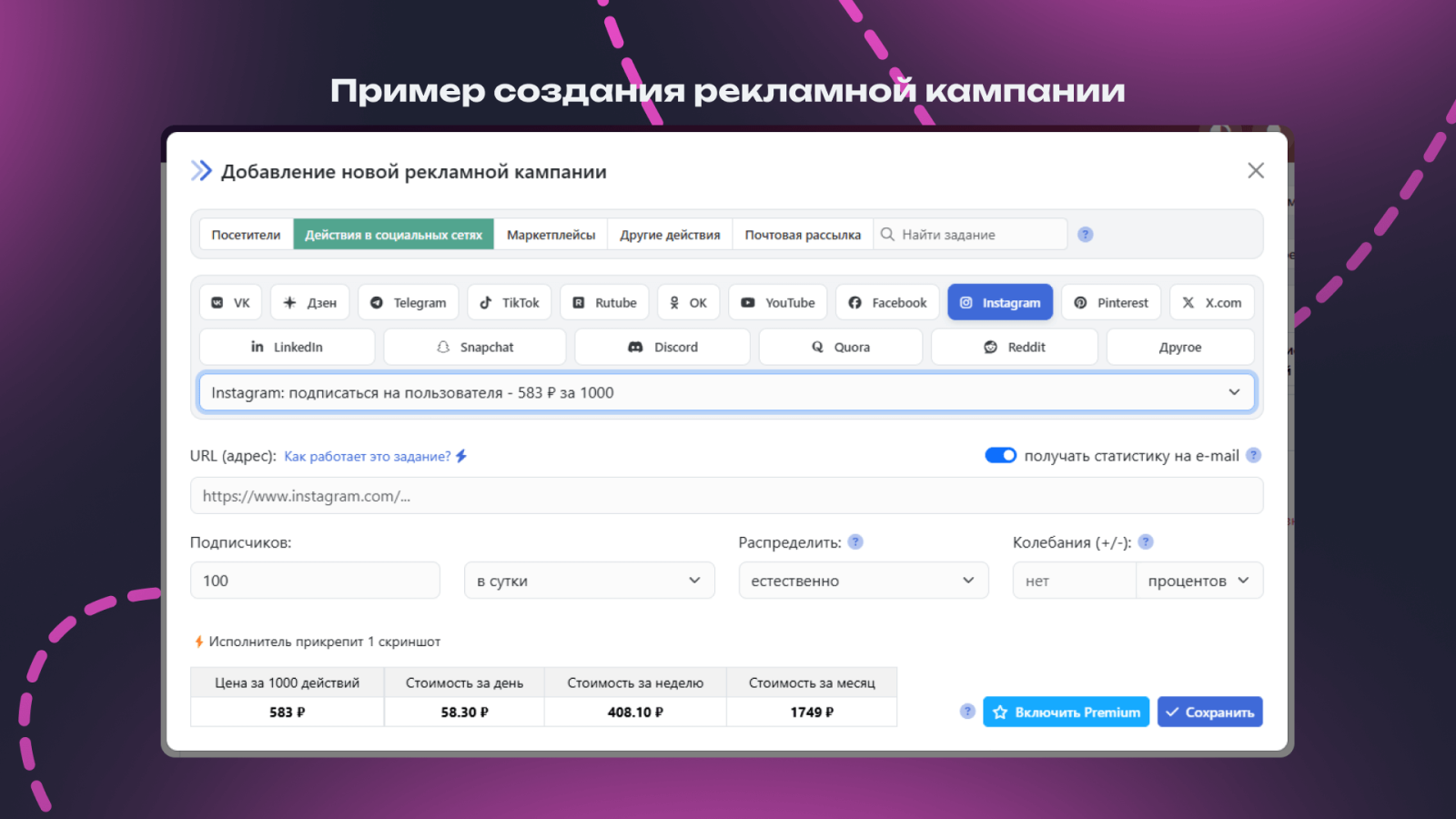Viewport: 1456px width, 819px height.
Task: Open the 'естественно' distribution dropdown
Action: tap(863, 581)
